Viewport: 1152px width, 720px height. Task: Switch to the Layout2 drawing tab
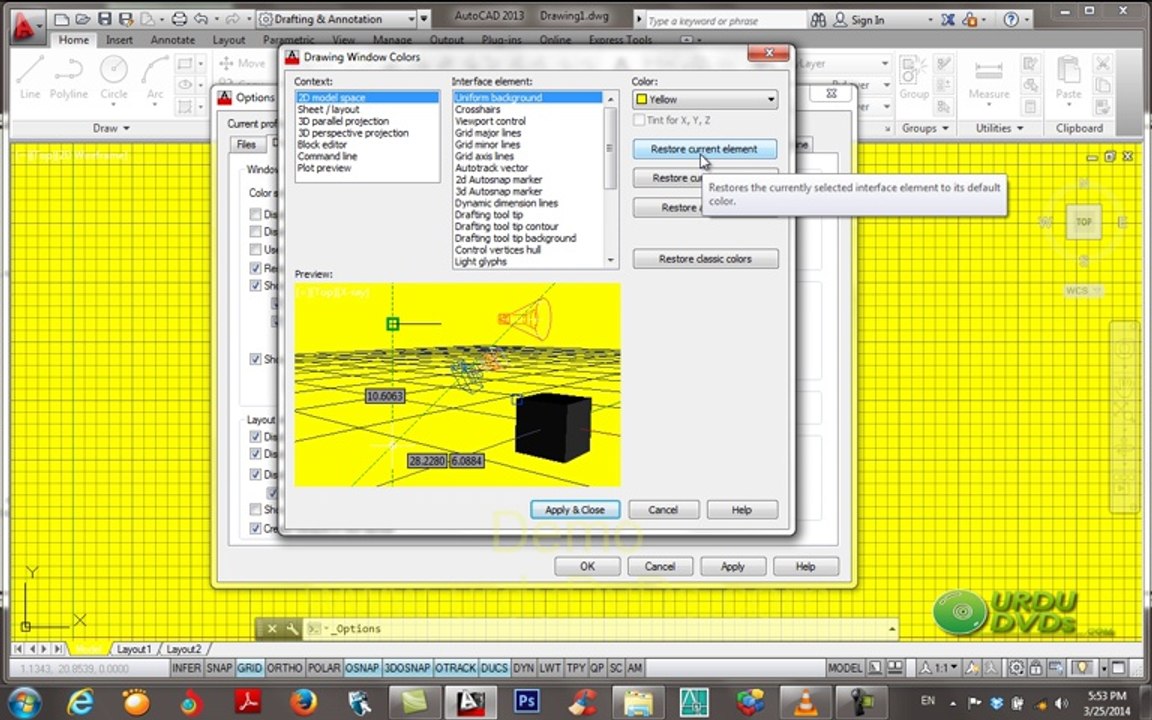click(184, 649)
